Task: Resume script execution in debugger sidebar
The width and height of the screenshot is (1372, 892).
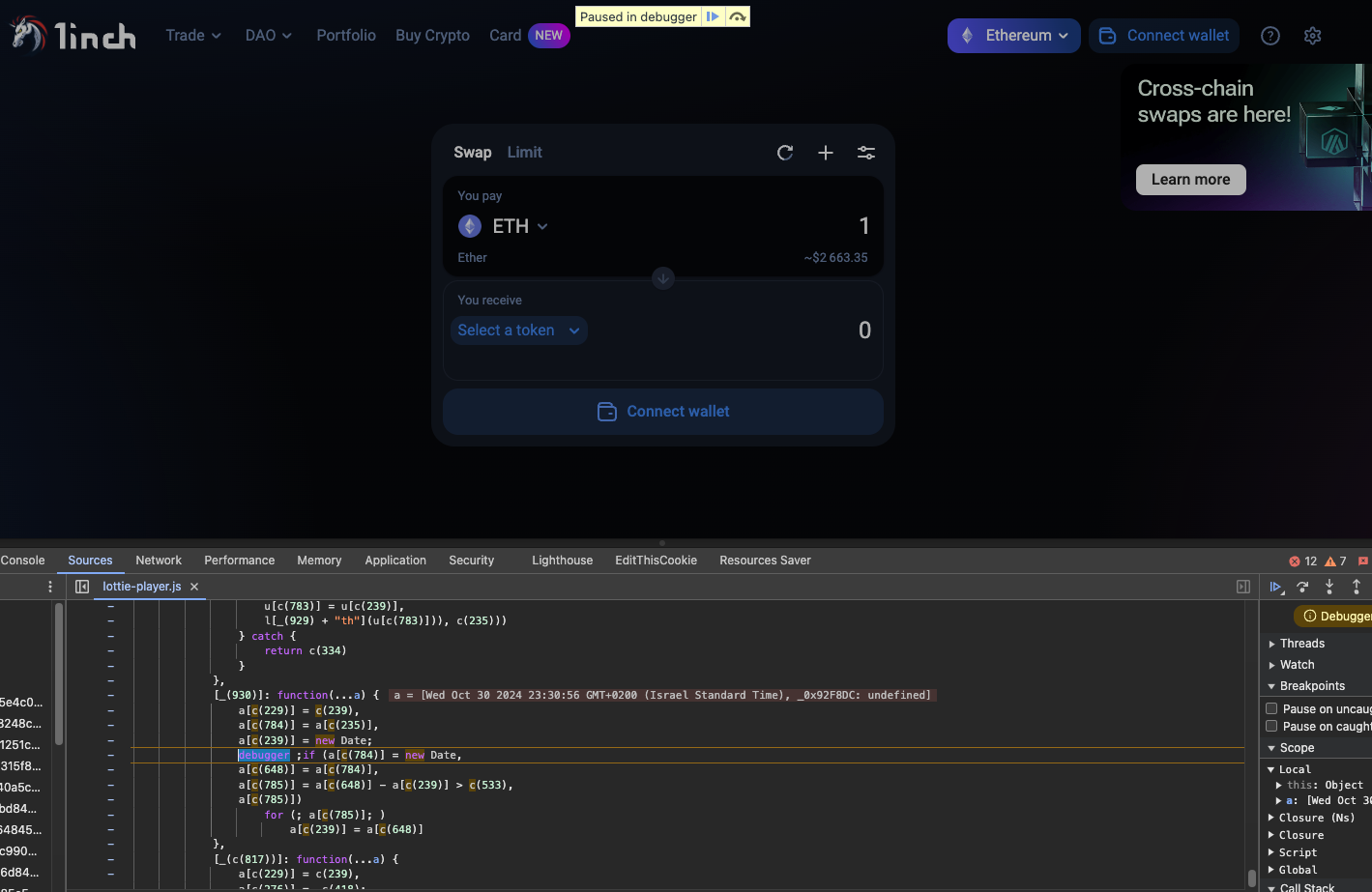Action: 1276,587
